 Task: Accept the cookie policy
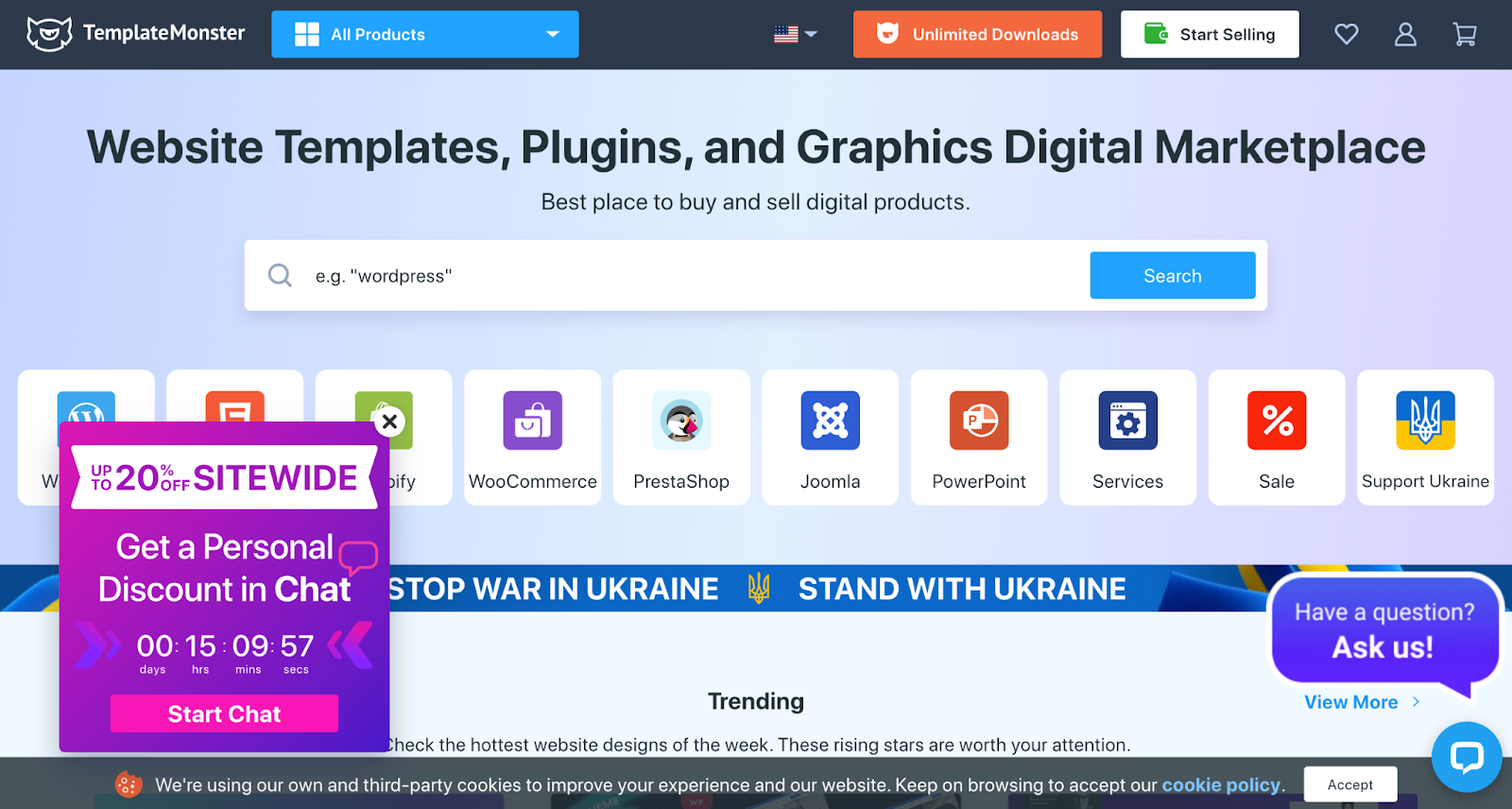click(x=1350, y=784)
